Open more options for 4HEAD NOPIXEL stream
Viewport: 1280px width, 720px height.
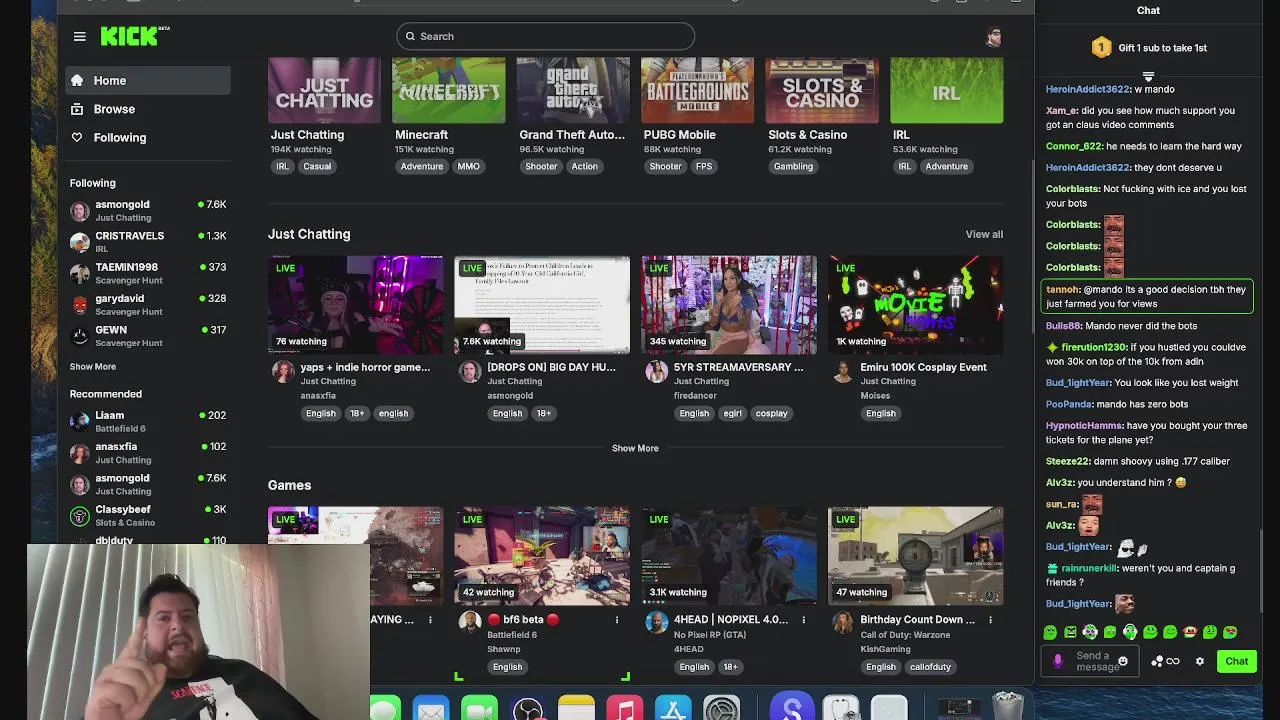pyautogui.click(x=804, y=620)
